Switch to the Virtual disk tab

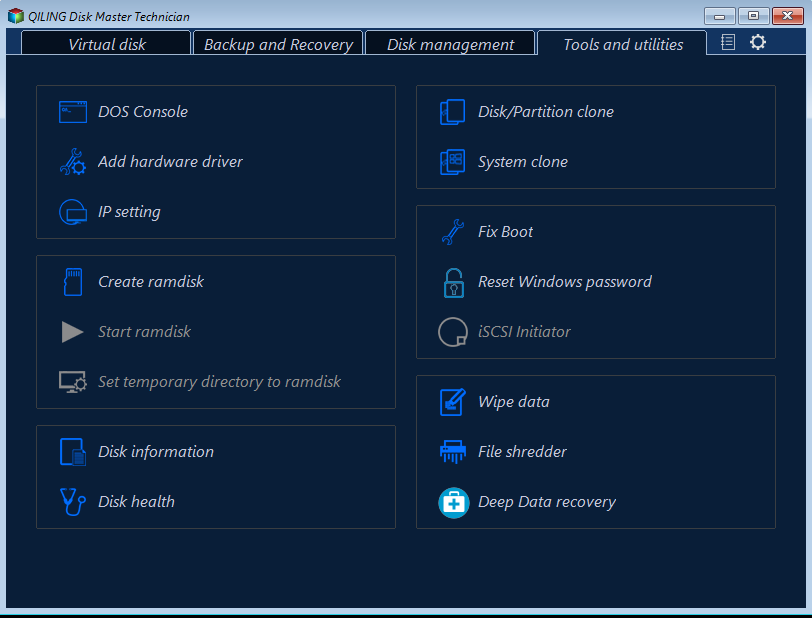click(106, 44)
